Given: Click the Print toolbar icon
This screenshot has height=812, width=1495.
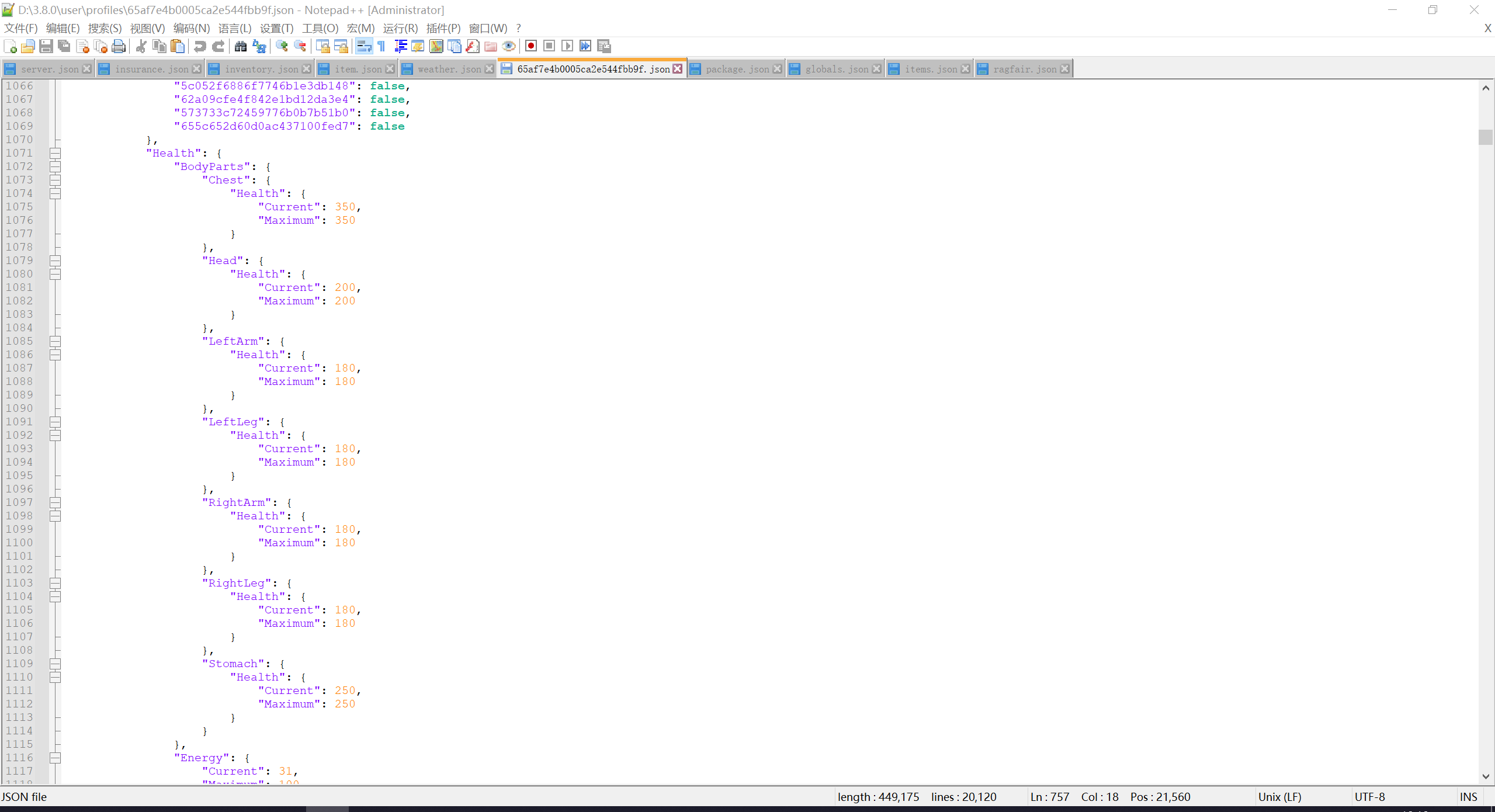Looking at the screenshot, I should (x=119, y=46).
